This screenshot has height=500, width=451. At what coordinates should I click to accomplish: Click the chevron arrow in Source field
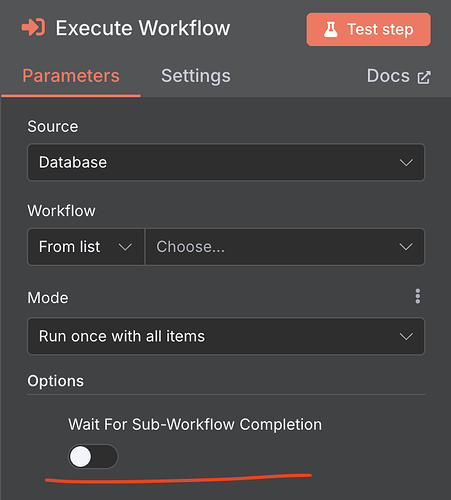tap(406, 162)
